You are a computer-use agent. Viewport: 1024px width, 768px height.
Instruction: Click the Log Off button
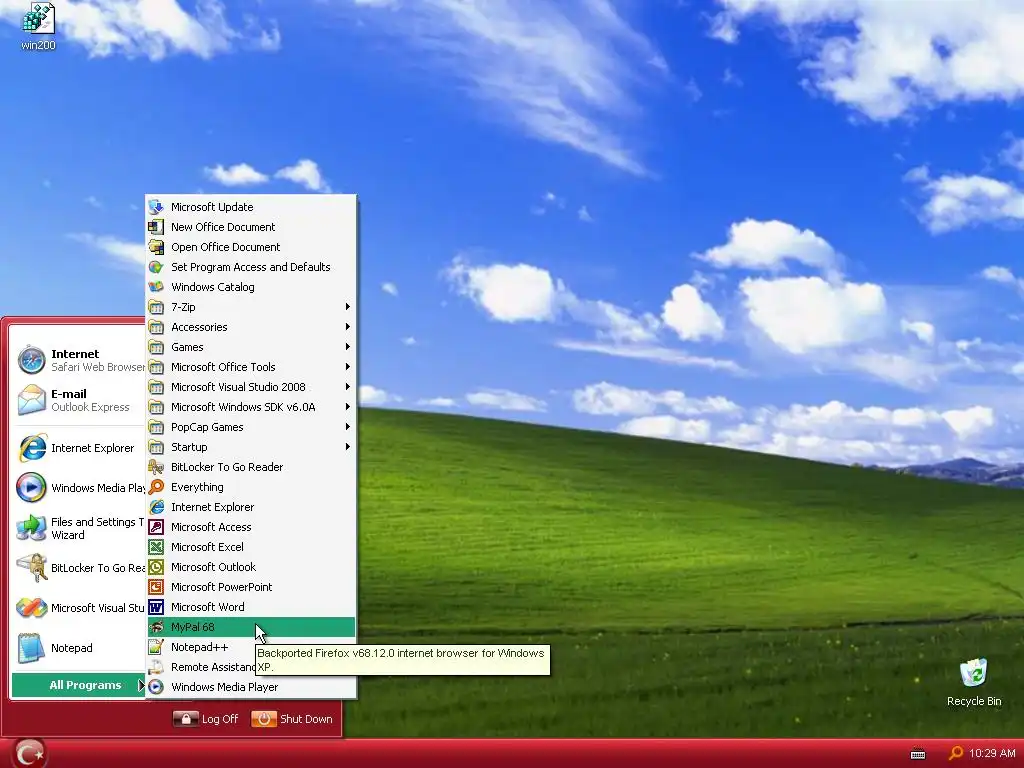(x=206, y=719)
